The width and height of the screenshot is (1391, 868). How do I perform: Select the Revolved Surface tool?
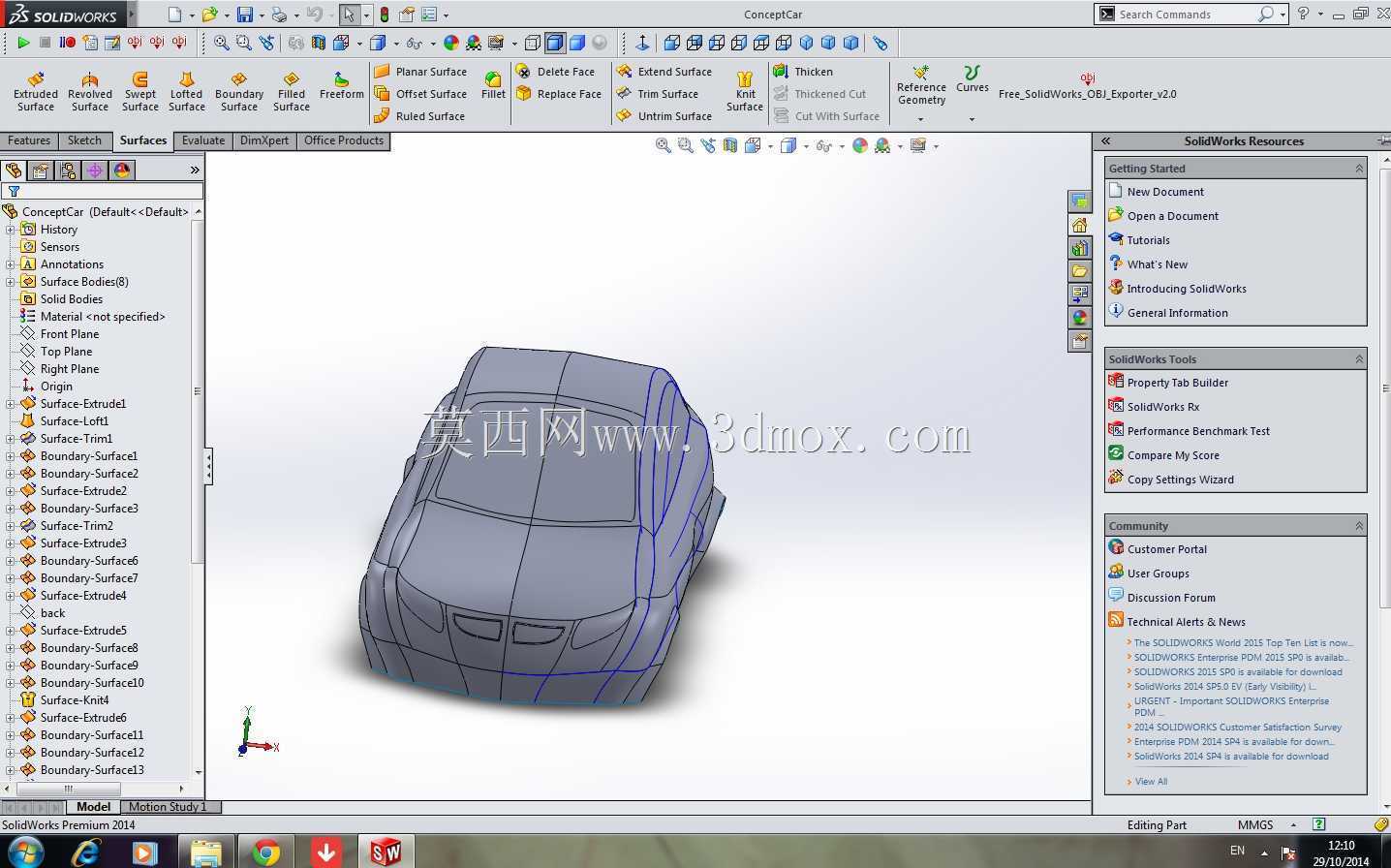90,92
